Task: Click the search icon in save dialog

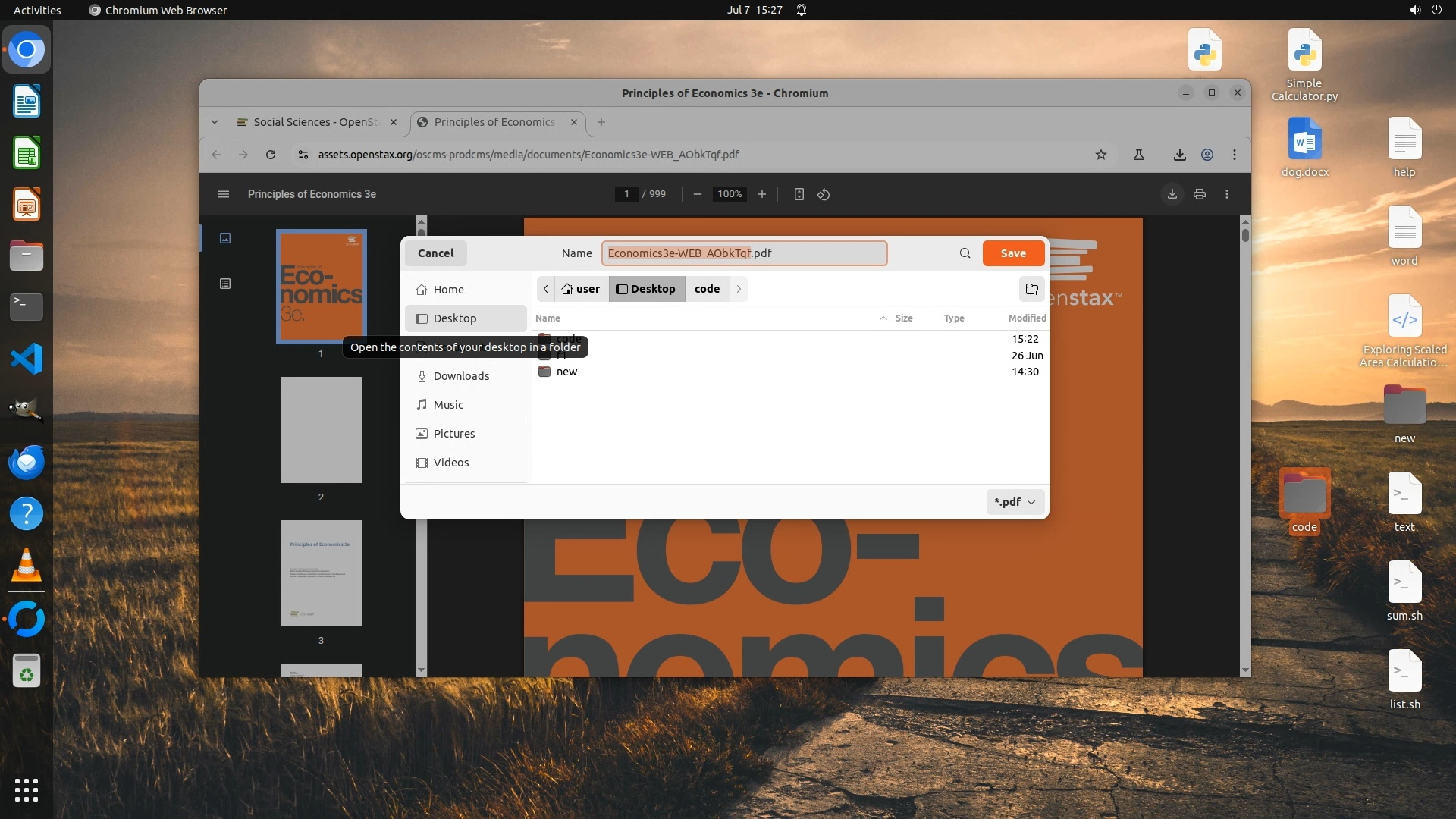Action: pyautogui.click(x=965, y=253)
